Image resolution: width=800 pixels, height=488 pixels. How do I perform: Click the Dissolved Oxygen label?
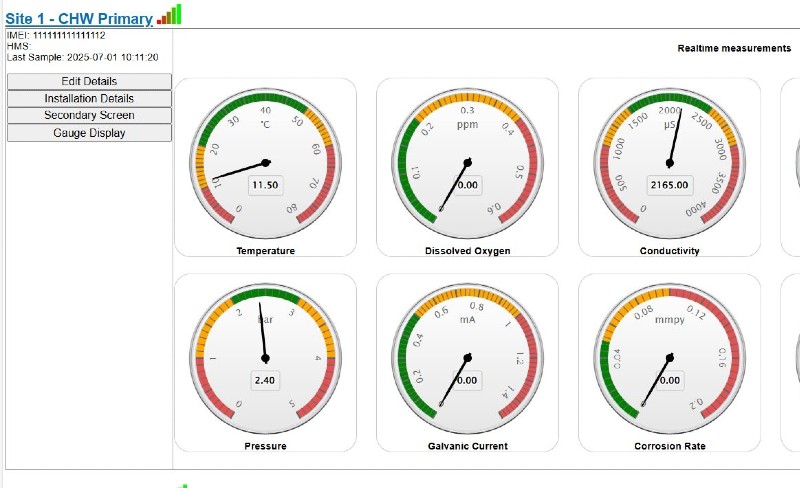coord(467,251)
